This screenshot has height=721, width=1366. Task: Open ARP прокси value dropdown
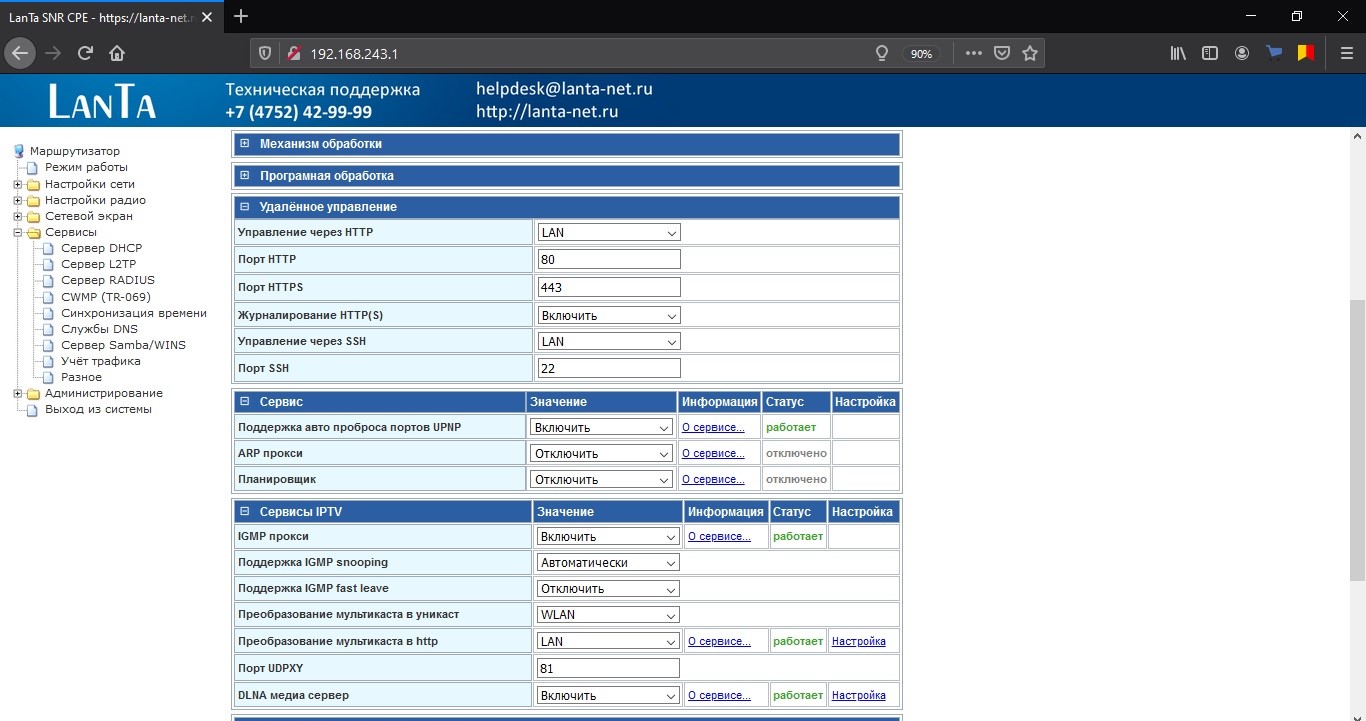(x=602, y=454)
